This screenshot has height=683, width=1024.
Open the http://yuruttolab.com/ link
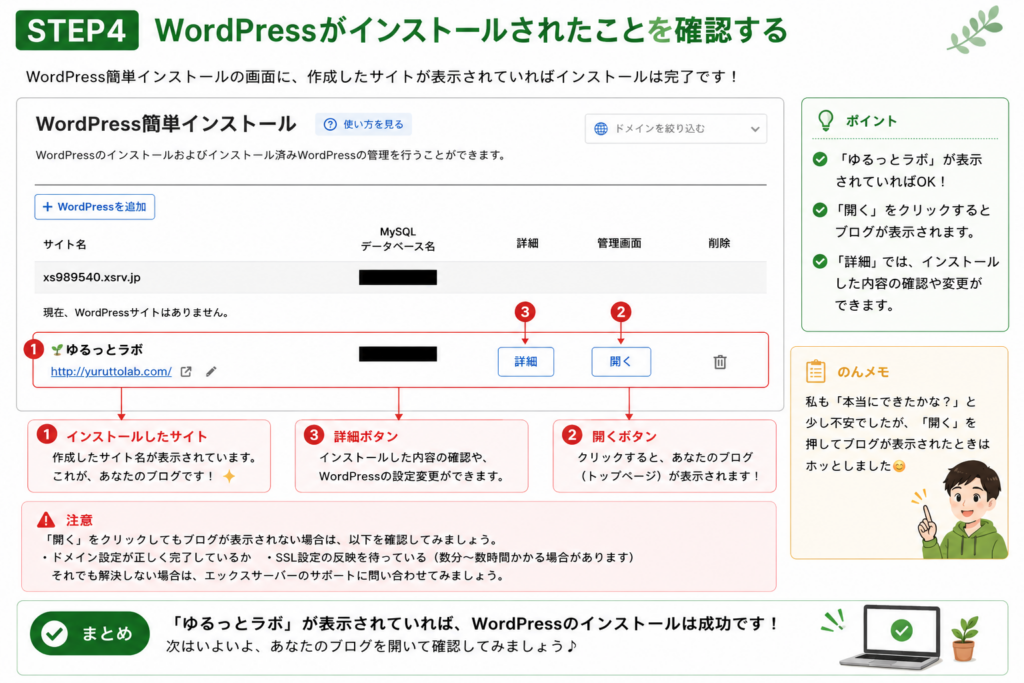coord(111,372)
